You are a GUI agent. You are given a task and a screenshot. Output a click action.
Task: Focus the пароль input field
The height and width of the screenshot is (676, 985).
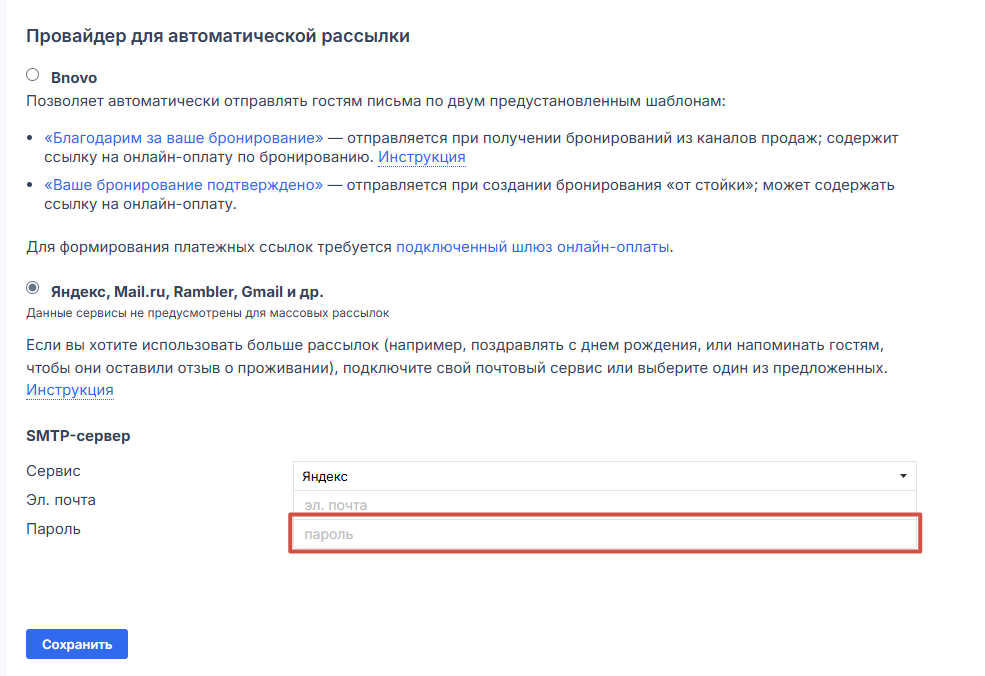click(604, 534)
